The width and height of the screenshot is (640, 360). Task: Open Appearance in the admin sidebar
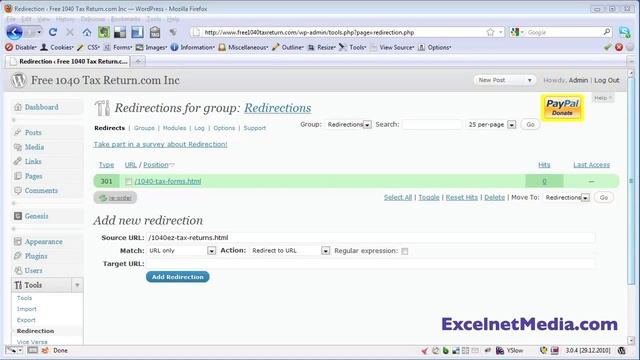pyautogui.click(x=44, y=242)
